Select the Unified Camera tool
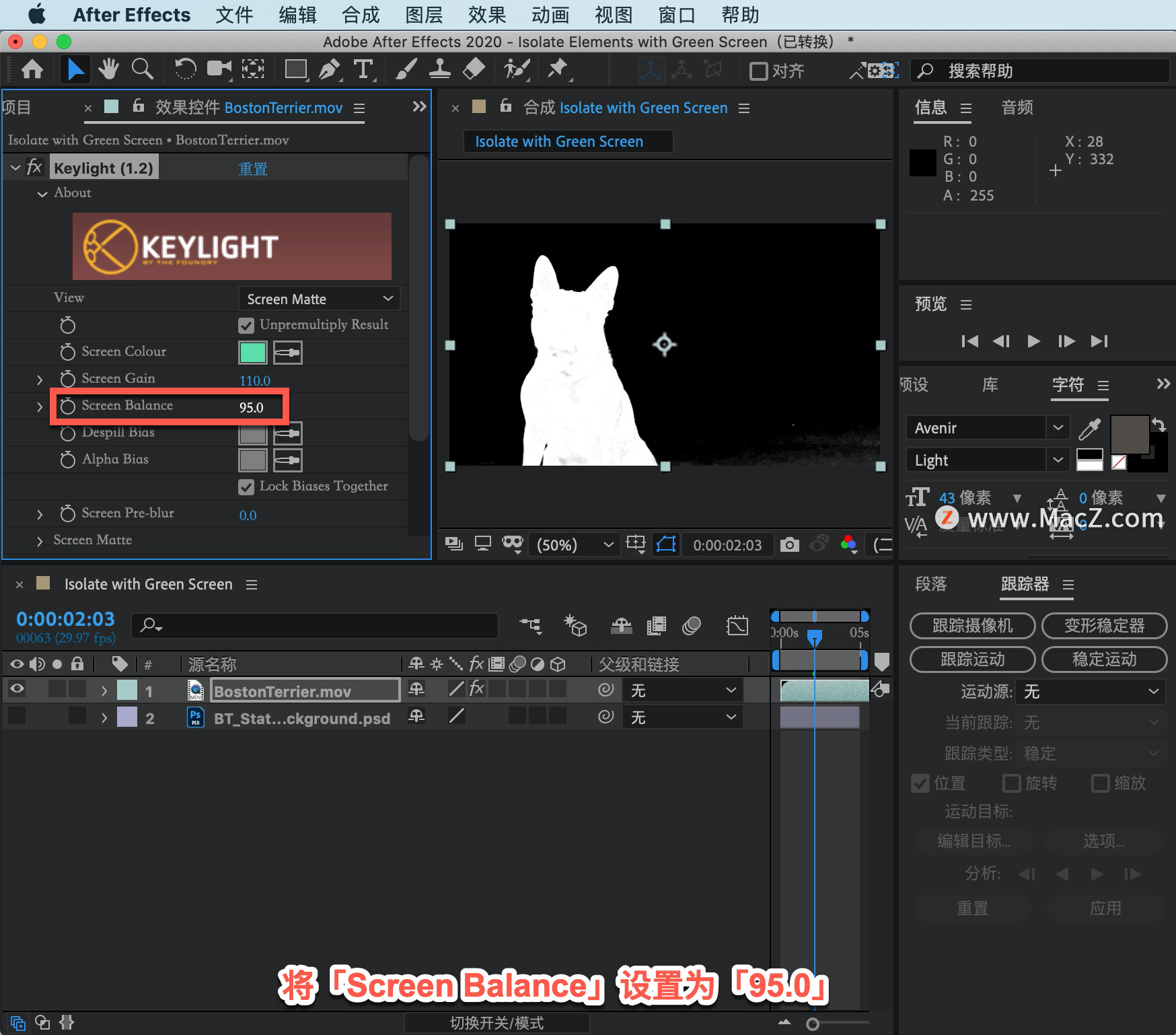Image resolution: width=1176 pixels, height=1035 pixels. coord(219,69)
